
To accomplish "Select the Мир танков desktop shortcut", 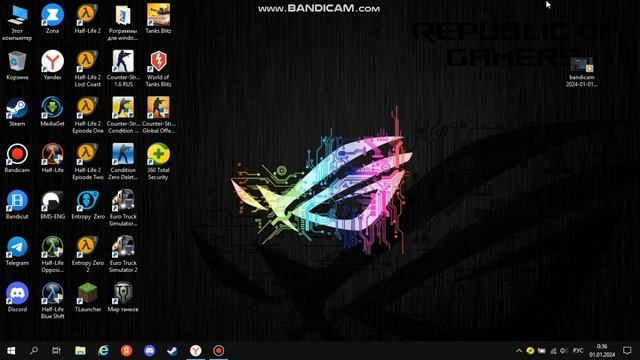I will [123, 298].
